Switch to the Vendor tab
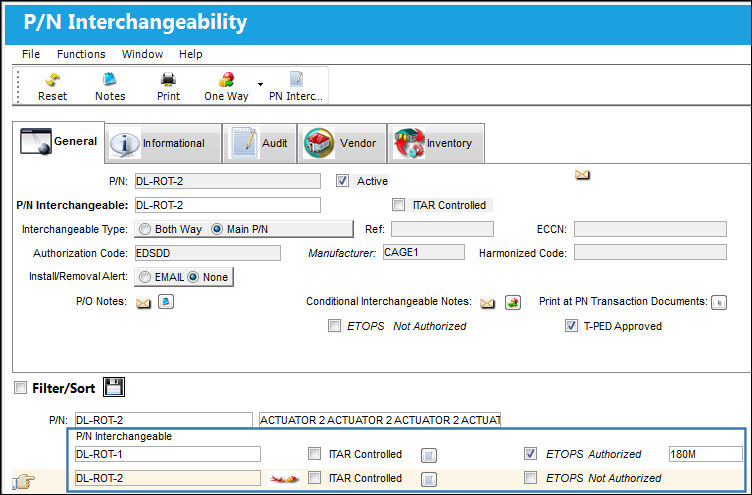Screen dimensions: 752x495 point(342,143)
